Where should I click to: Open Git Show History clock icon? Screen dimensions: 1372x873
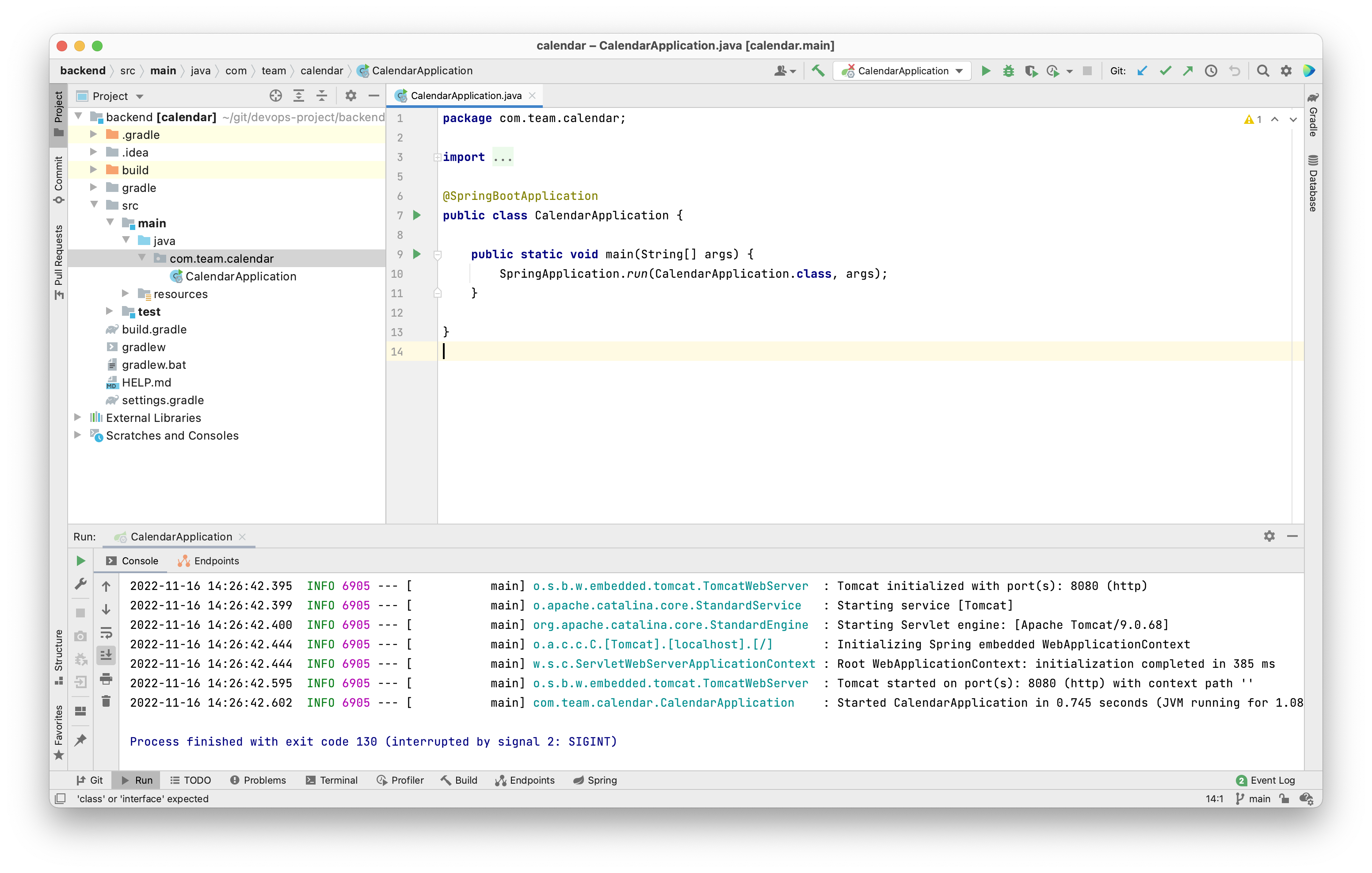1211,71
